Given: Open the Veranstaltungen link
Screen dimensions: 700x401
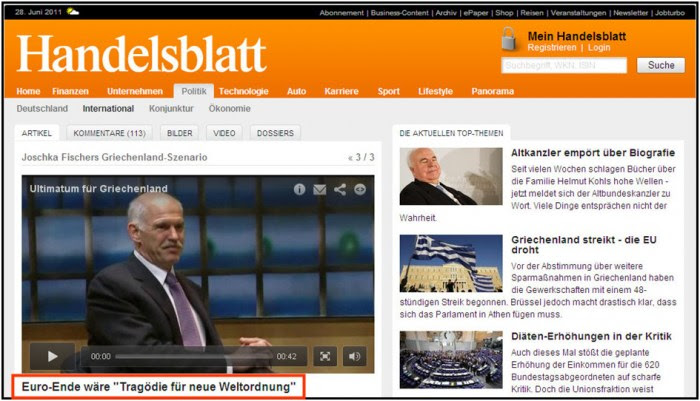Looking at the screenshot, I should 578,13.
